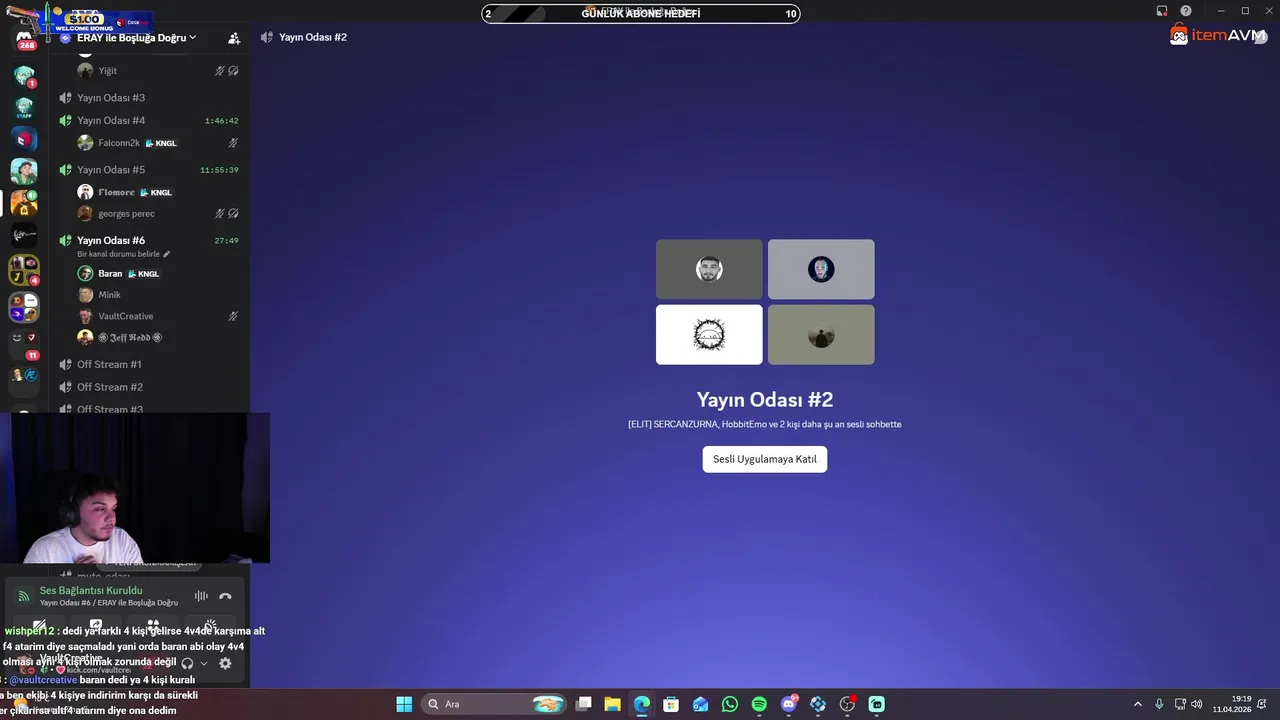
Task: Click user Minik in voice channel
Action: [109, 294]
